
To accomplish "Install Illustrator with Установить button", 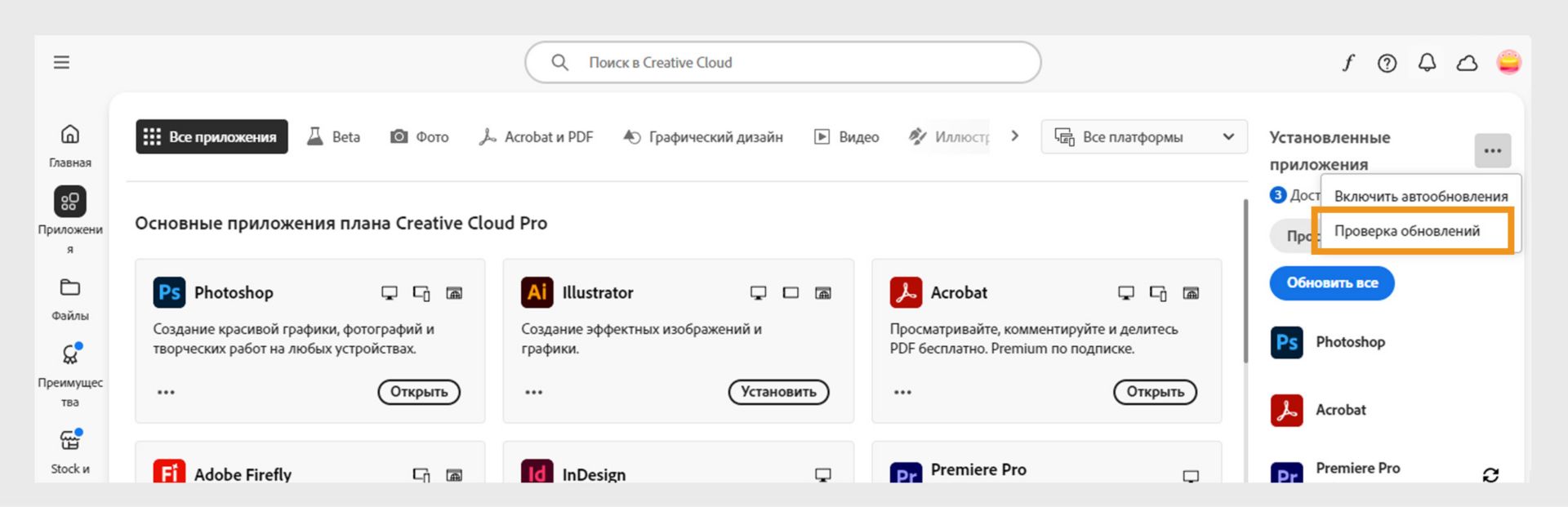I will pyautogui.click(x=778, y=393).
